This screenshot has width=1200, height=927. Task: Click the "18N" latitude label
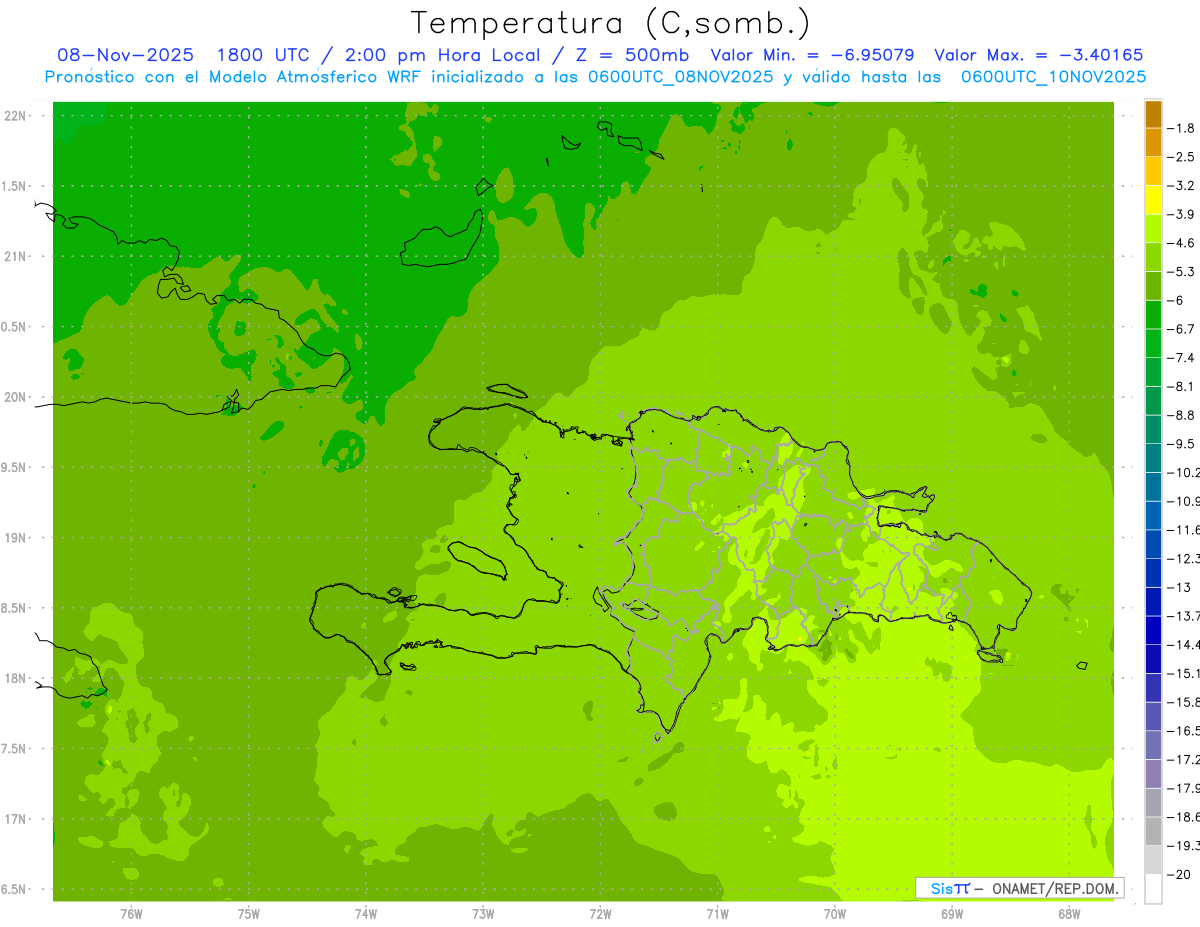(16, 679)
